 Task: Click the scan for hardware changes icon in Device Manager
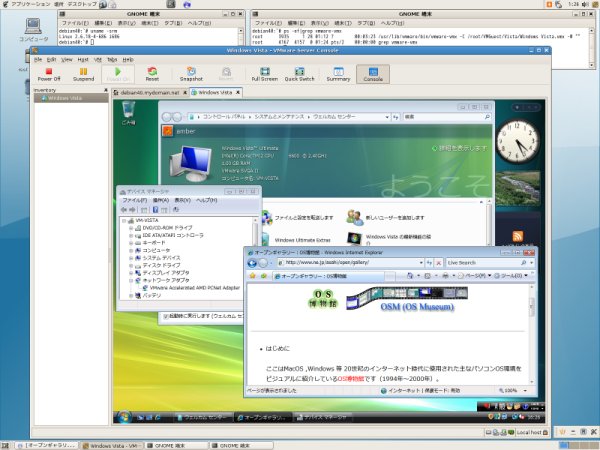click(x=176, y=210)
